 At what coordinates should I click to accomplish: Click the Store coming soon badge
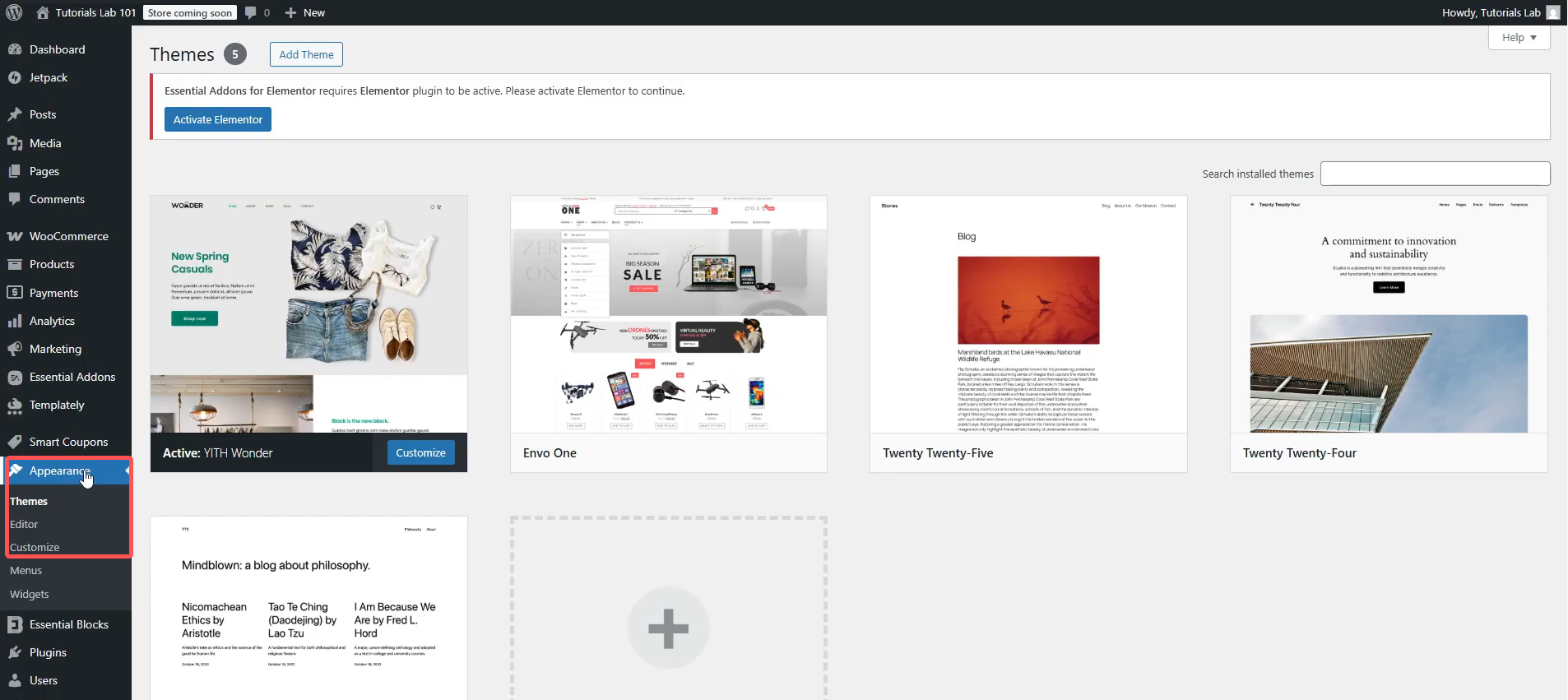point(190,12)
